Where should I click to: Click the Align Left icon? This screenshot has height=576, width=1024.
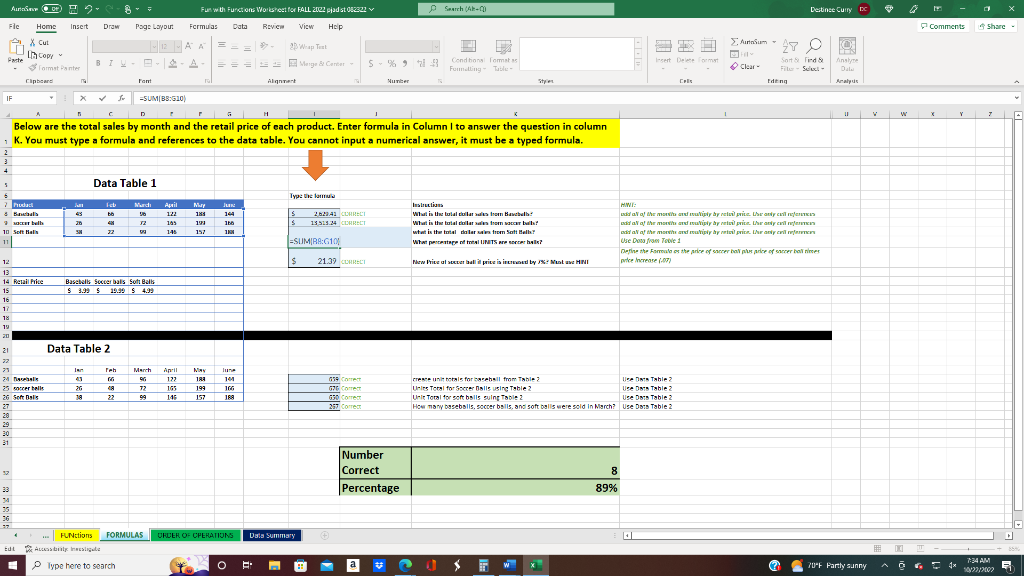point(221,64)
